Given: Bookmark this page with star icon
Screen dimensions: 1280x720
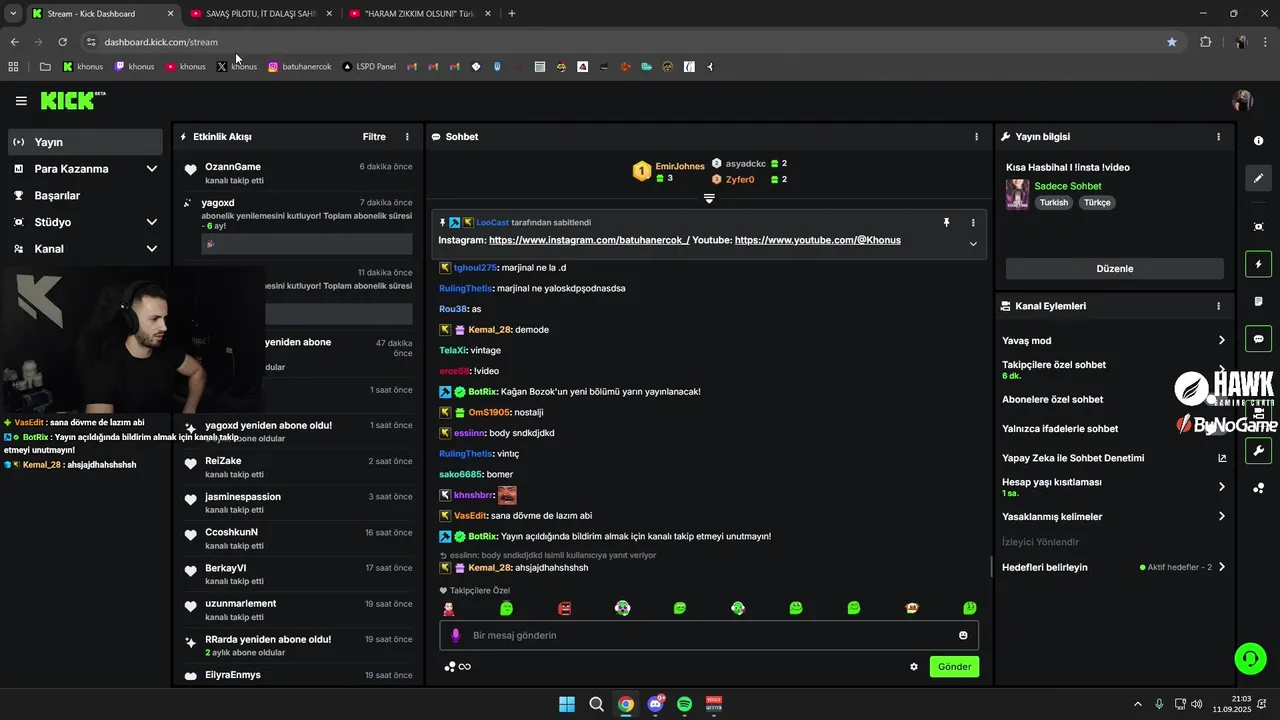Looking at the screenshot, I should tap(1171, 42).
